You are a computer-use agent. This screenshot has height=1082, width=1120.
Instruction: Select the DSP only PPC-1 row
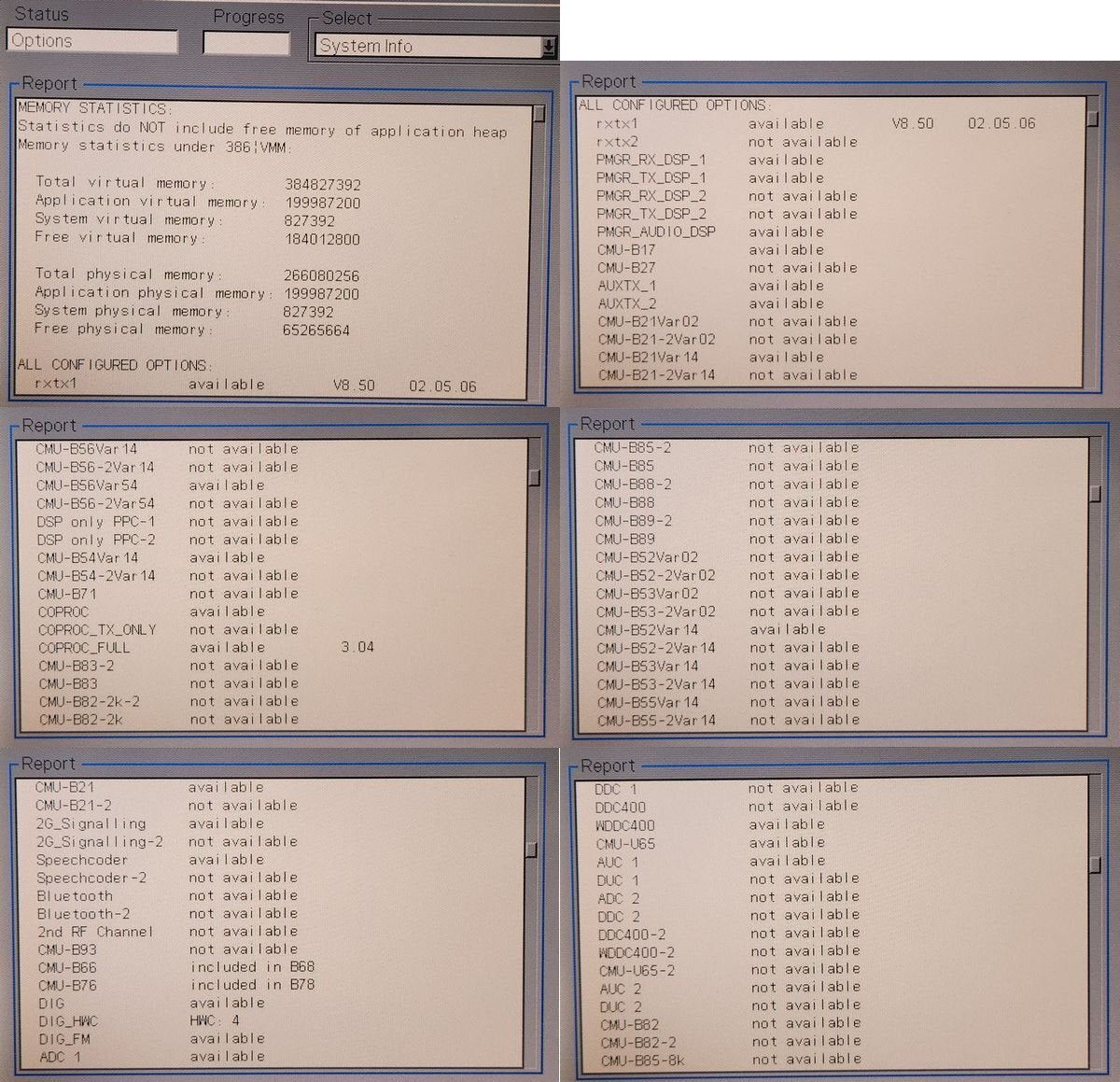[167, 522]
